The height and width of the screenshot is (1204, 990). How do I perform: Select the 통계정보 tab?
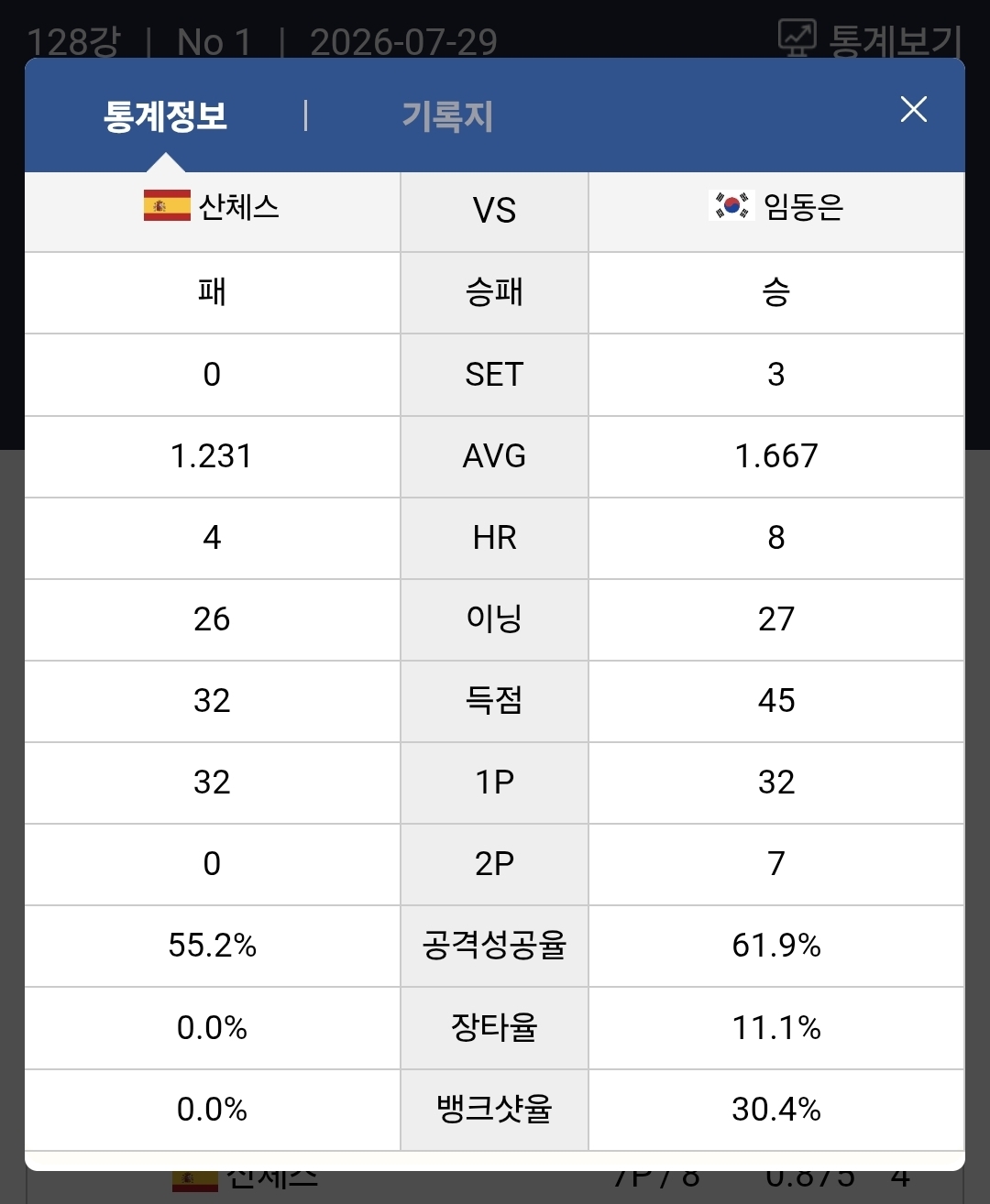(x=166, y=116)
